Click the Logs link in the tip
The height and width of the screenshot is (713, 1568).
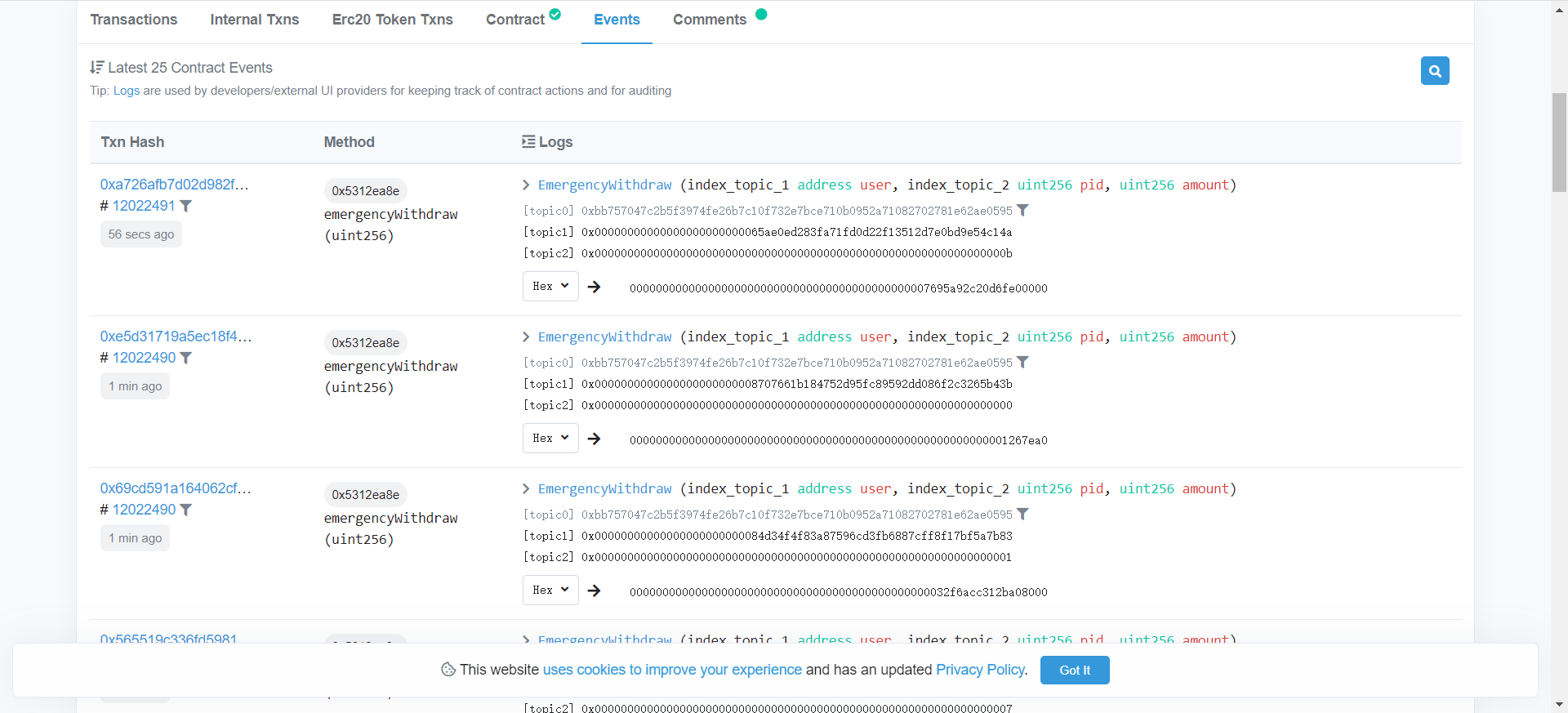coord(127,91)
